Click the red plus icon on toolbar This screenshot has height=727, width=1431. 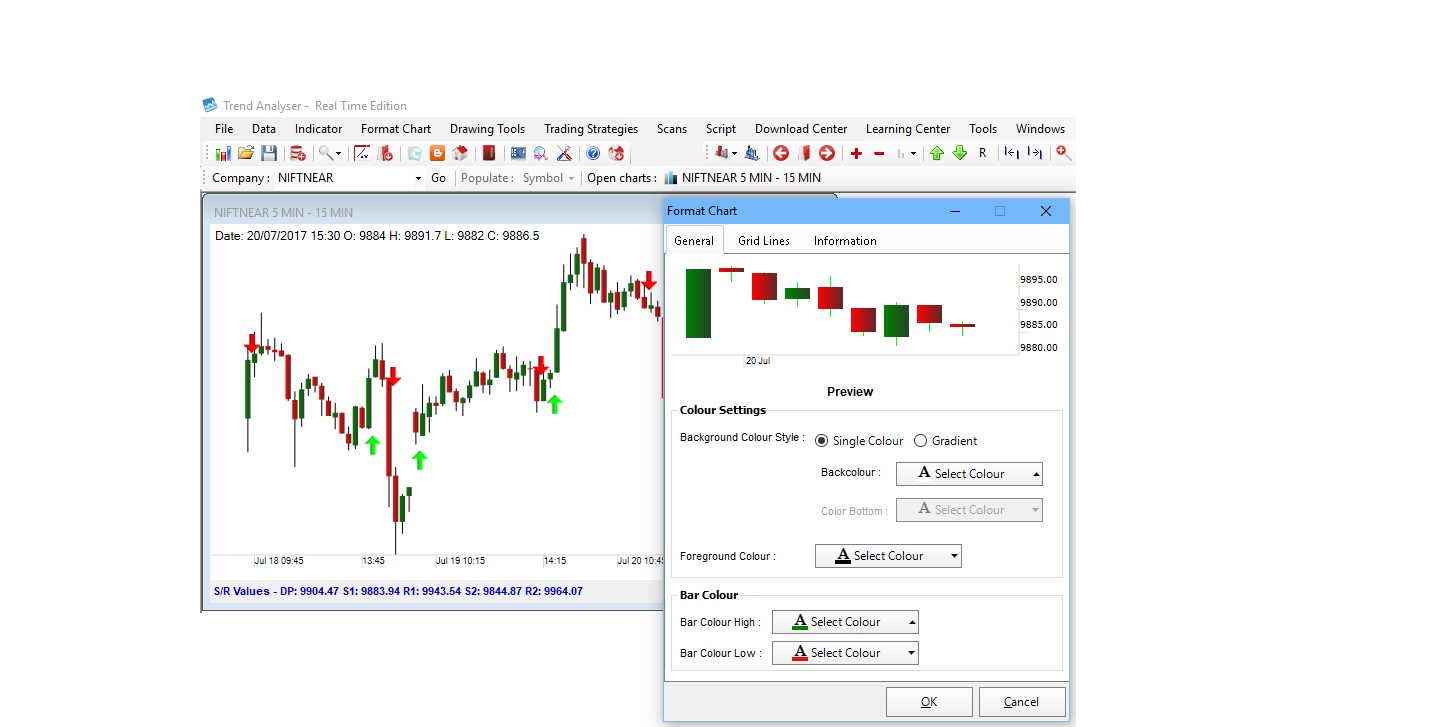coord(856,152)
